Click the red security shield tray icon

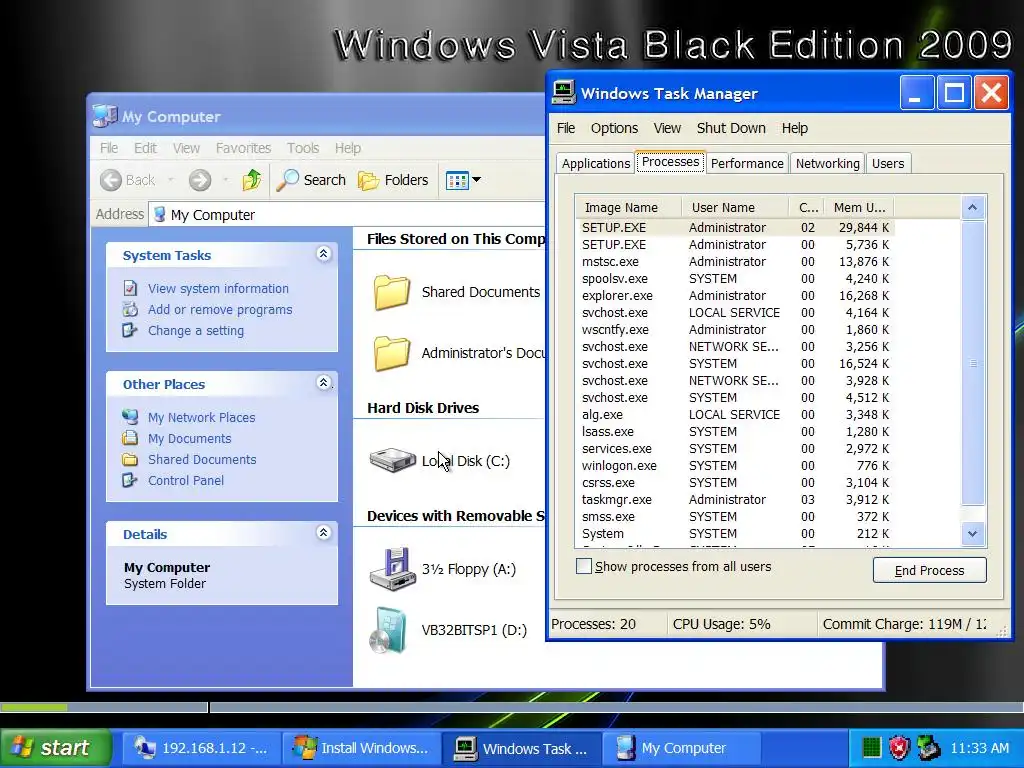[899, 748]
